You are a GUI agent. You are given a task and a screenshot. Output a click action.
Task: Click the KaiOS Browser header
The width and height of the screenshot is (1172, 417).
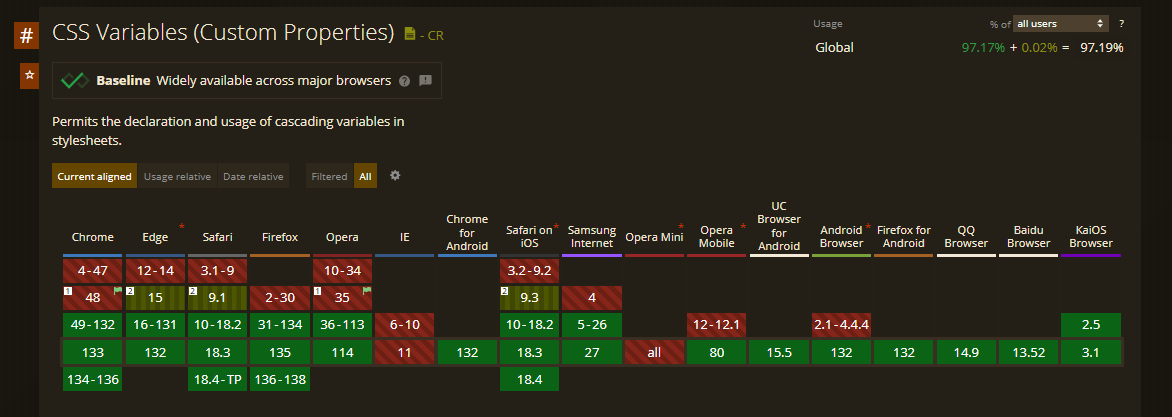point(1091,237)
